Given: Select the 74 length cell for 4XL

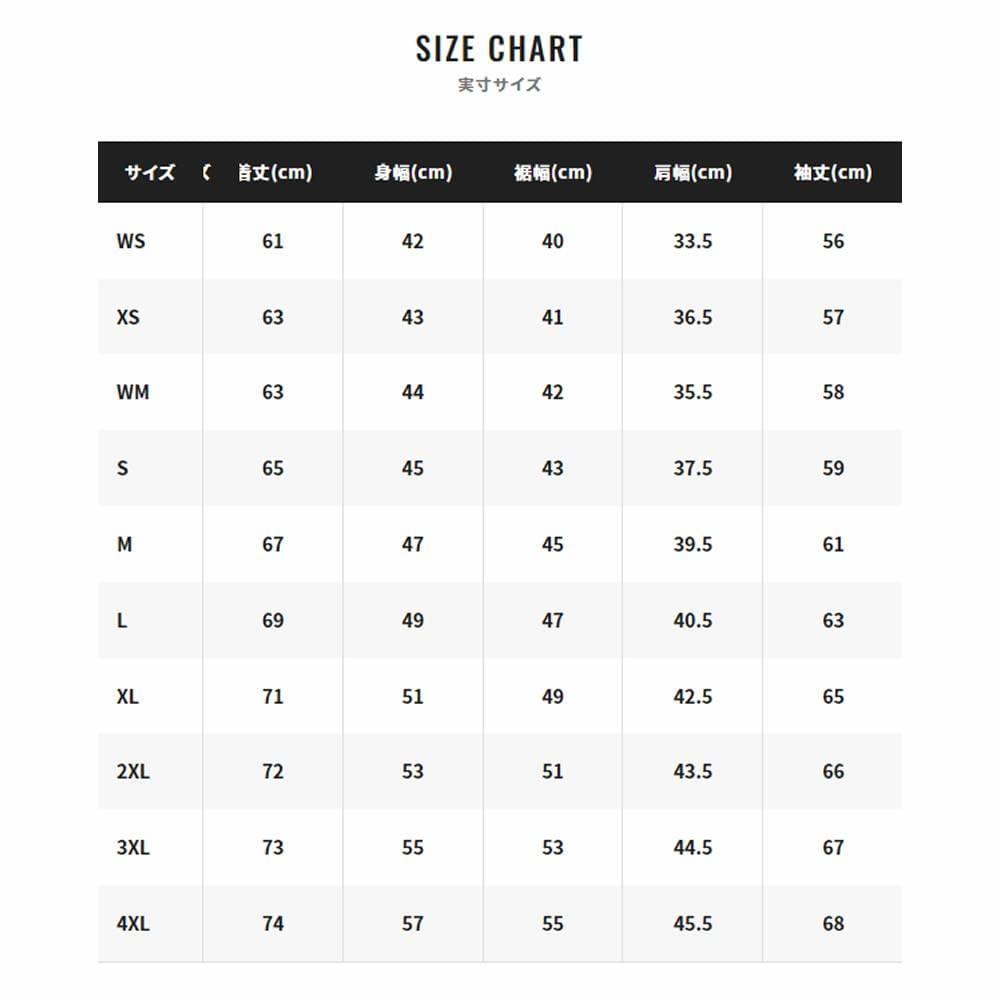Looking at the screenshot, I should (x=273, y=923).
